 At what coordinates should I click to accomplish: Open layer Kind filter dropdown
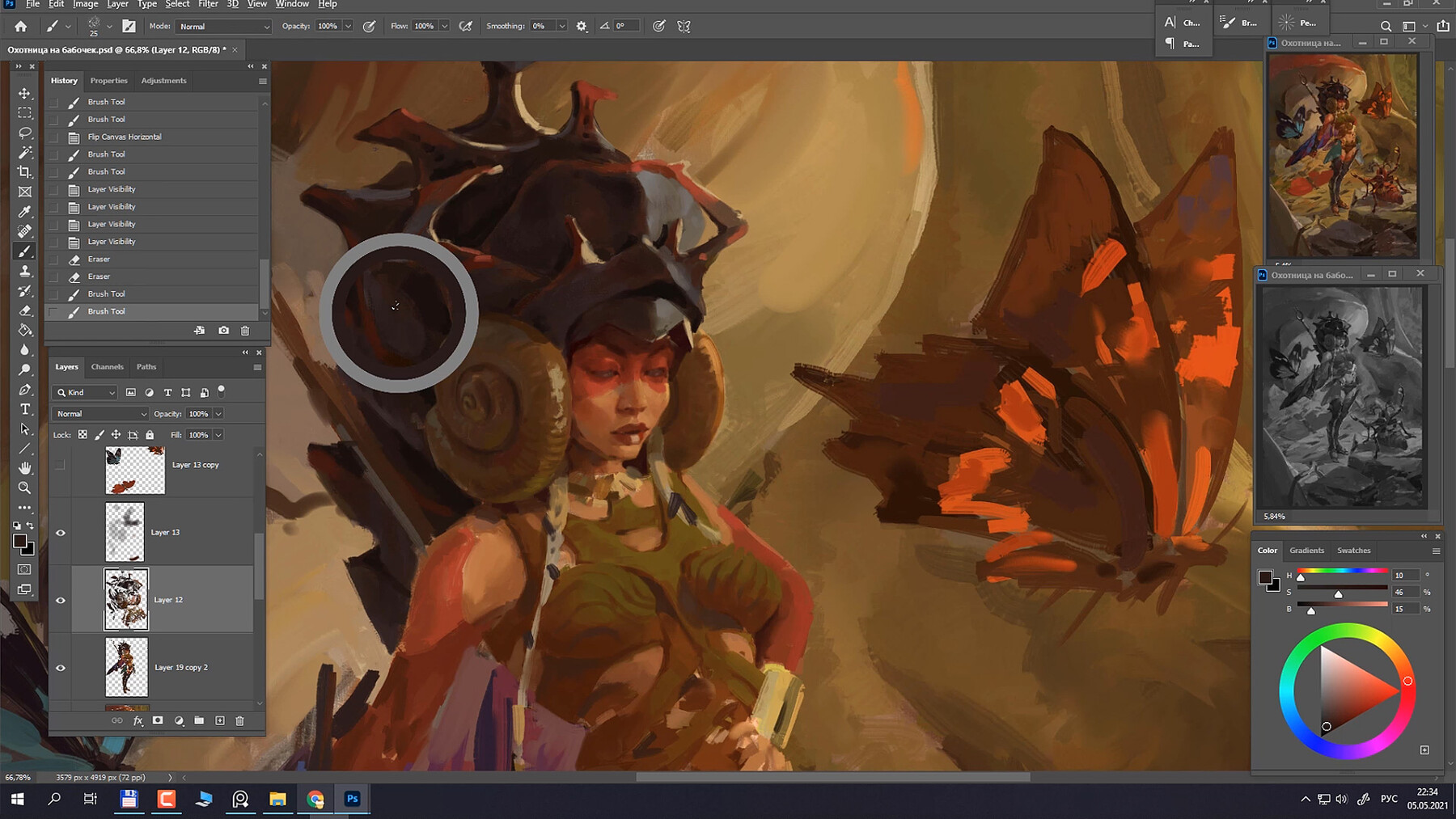pos(86,392)
